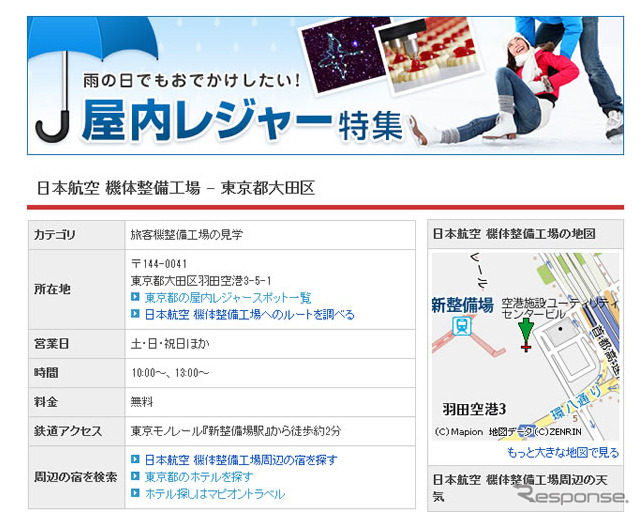Select the 旅客機整備工場の見学 cell text
Viewport: 640px width, 516px height.
pos(187,235)
